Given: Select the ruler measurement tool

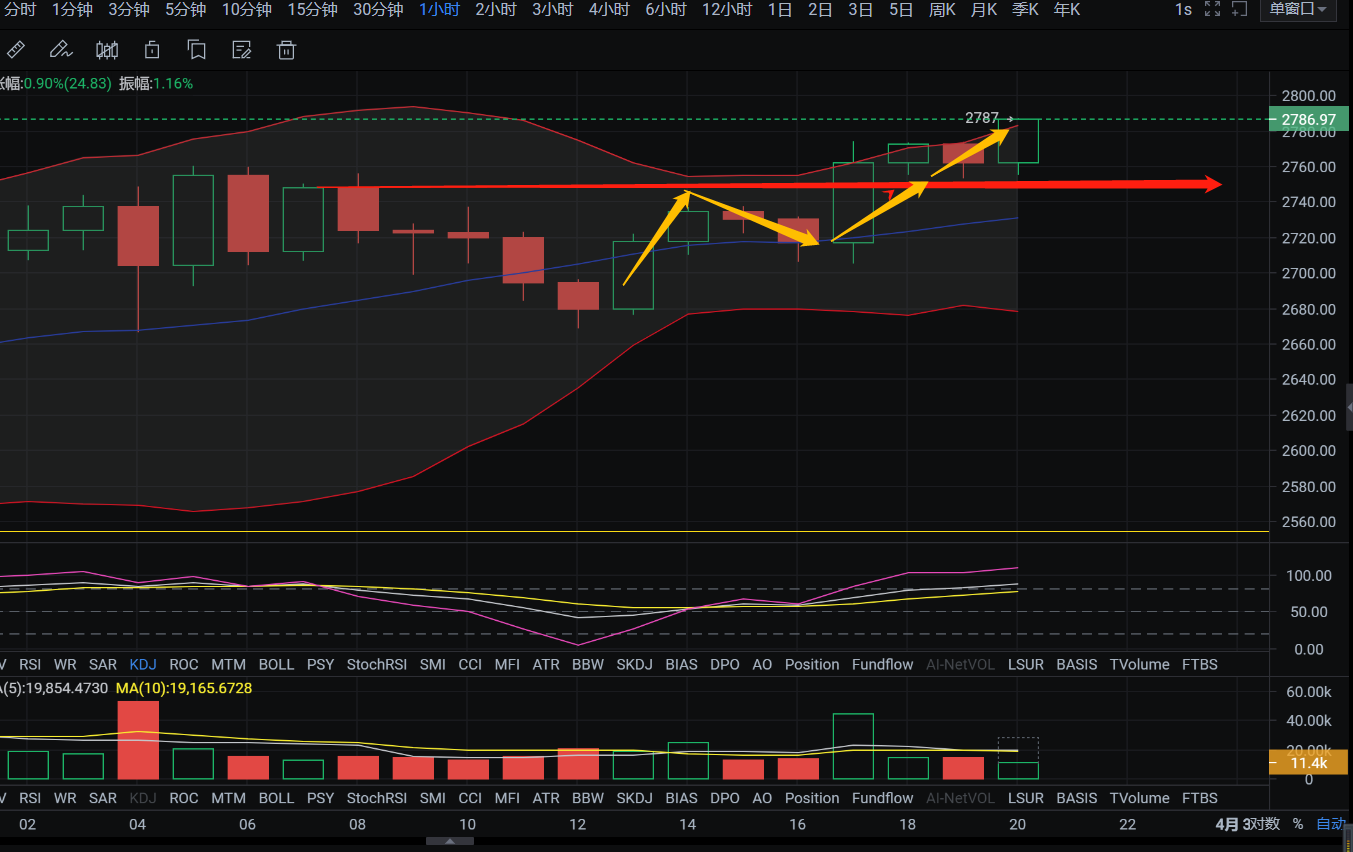Looking at the screenshot, I should click(x=16, y=49).
